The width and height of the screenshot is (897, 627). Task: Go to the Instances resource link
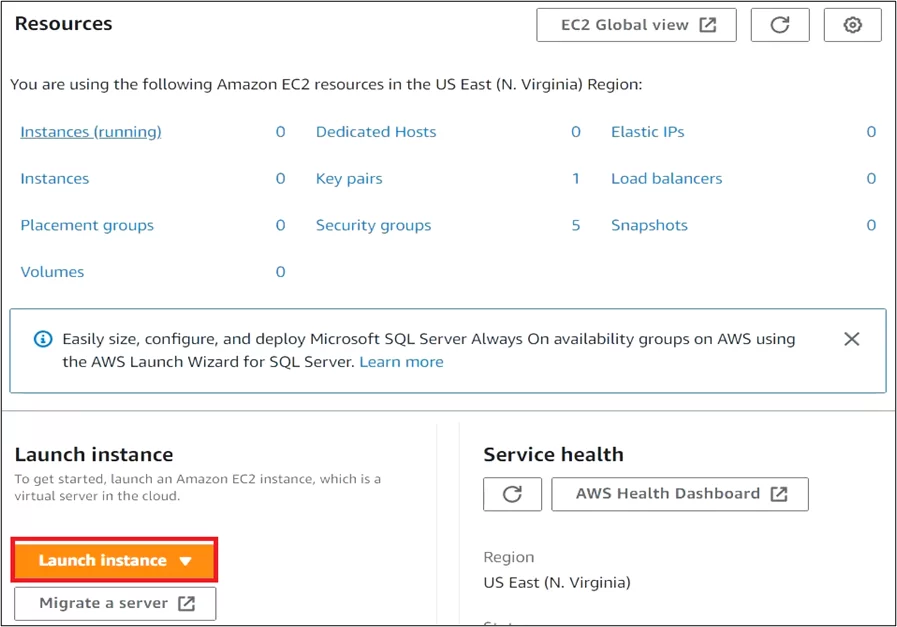(55, 179)
